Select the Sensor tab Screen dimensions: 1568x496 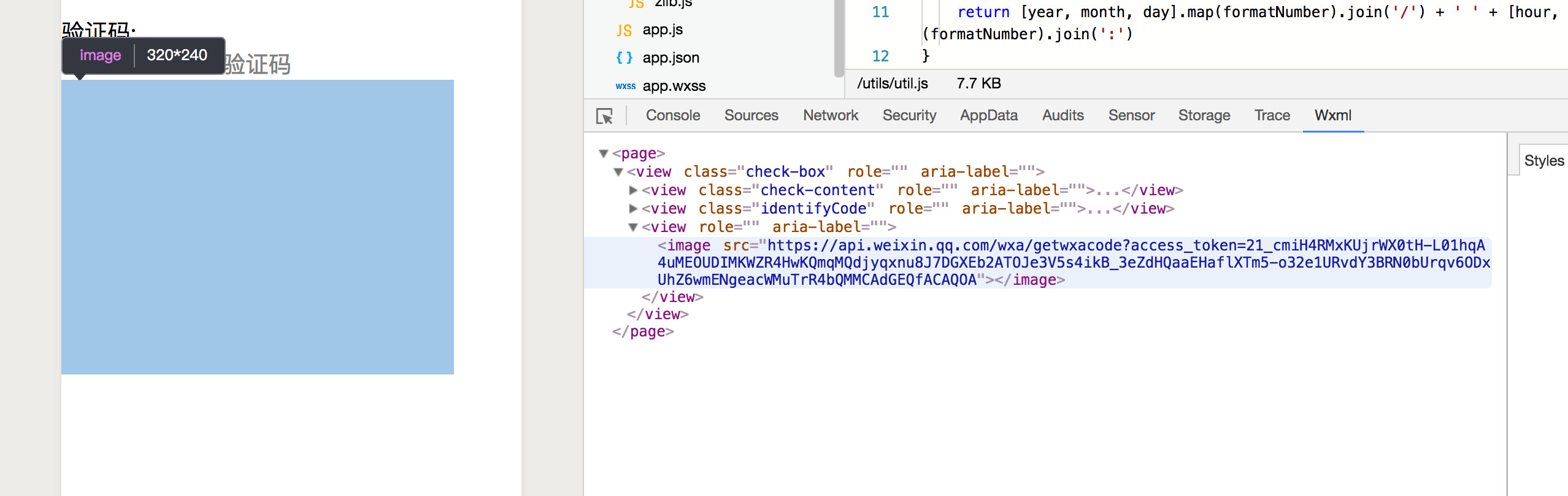(x=1131, y=115)
